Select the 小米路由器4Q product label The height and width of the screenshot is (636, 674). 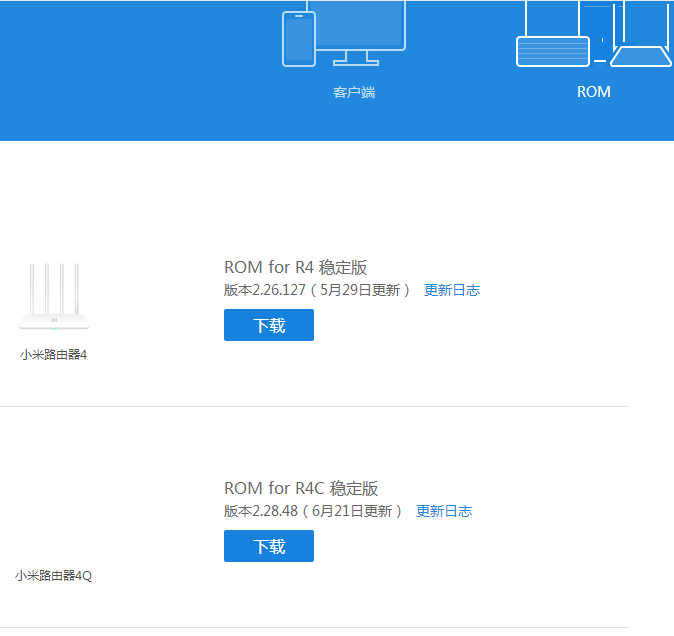(53, 575)
